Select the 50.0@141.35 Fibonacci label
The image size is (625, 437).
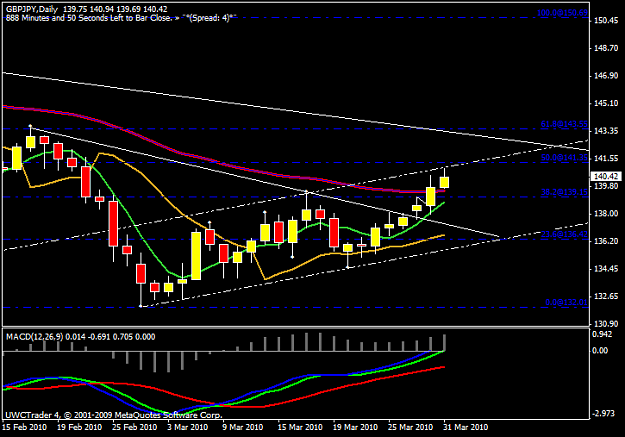pos(564,157)
